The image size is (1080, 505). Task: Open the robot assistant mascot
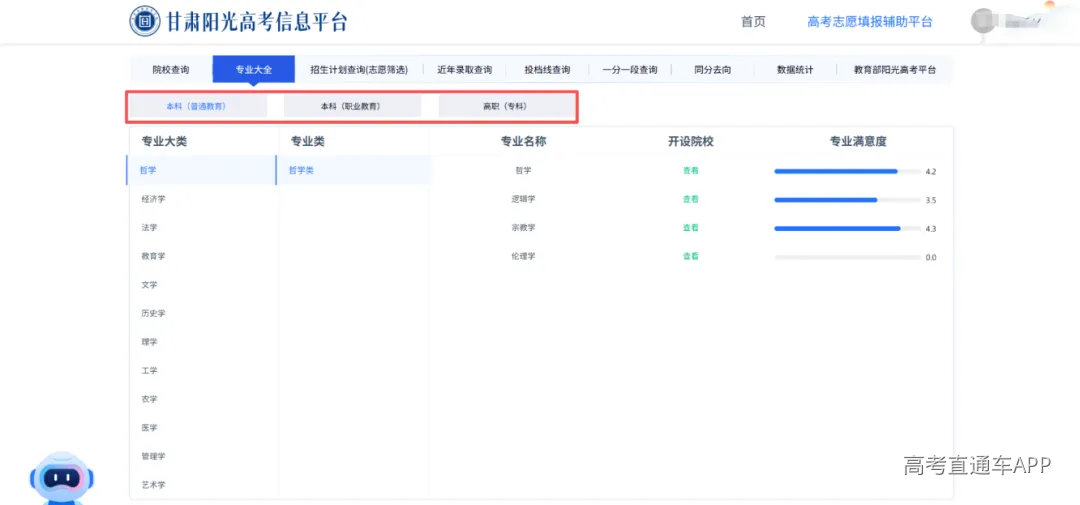tap(62, 479)
